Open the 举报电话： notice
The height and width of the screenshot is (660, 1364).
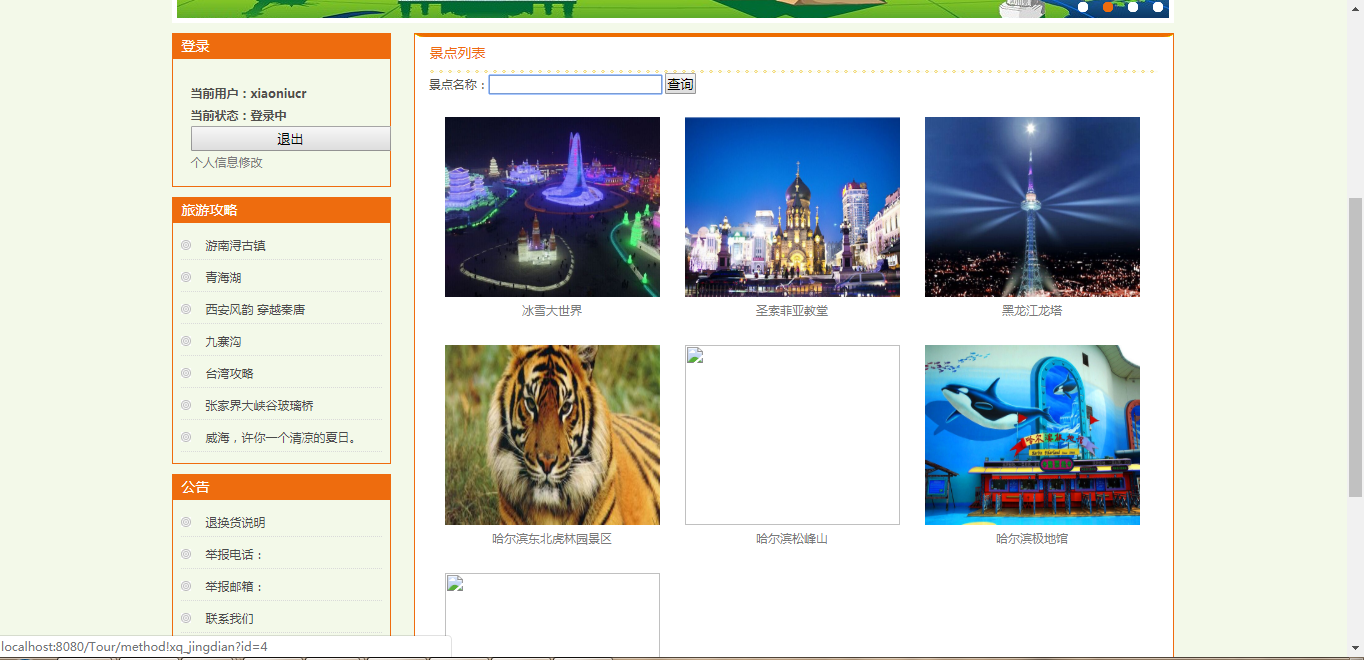pyautogui.click(x=234, y=554)
